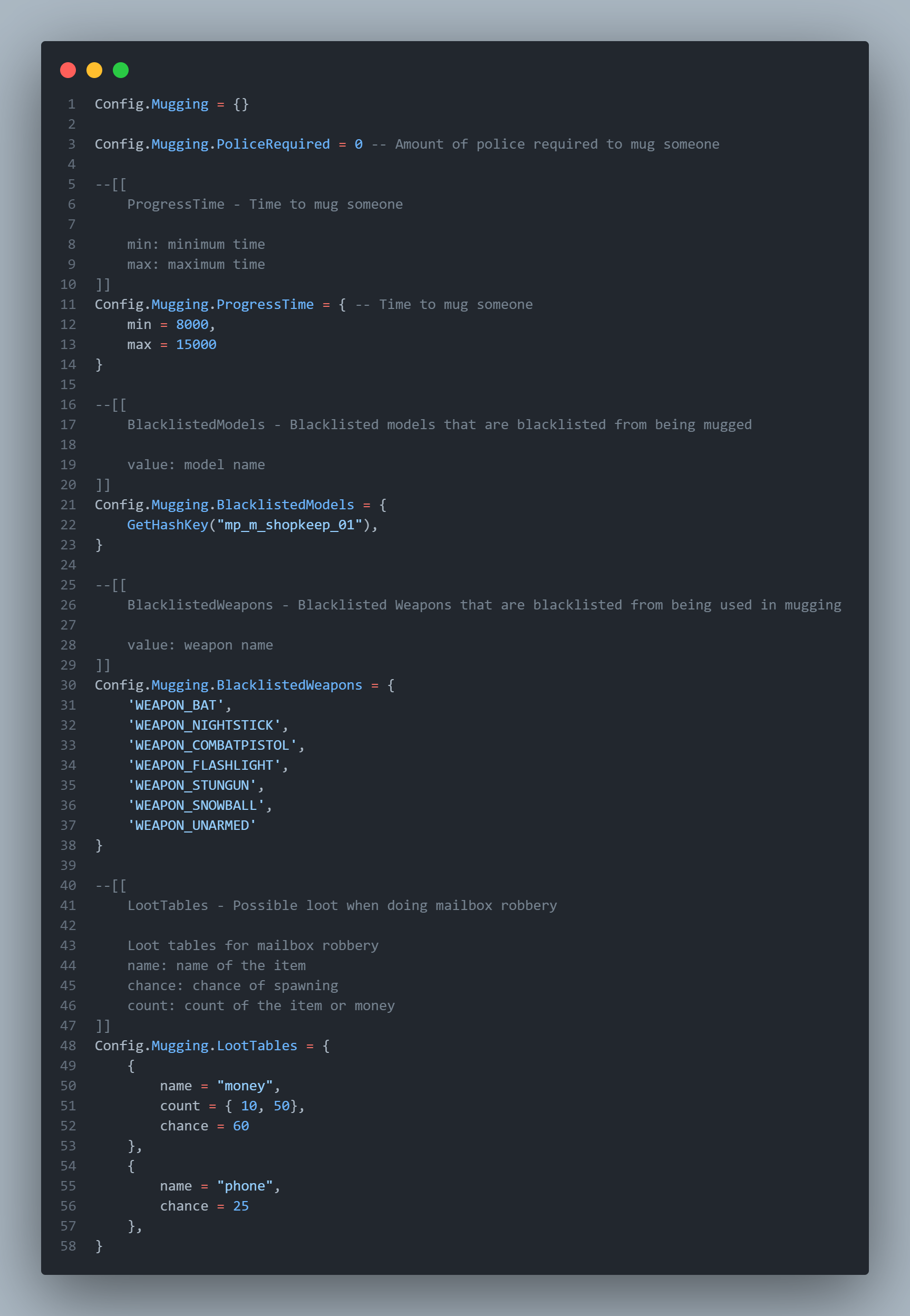Click the 'WEAPON_NIGHTSTICK' string
The image size is (910, 1316).
pos(204,725)
